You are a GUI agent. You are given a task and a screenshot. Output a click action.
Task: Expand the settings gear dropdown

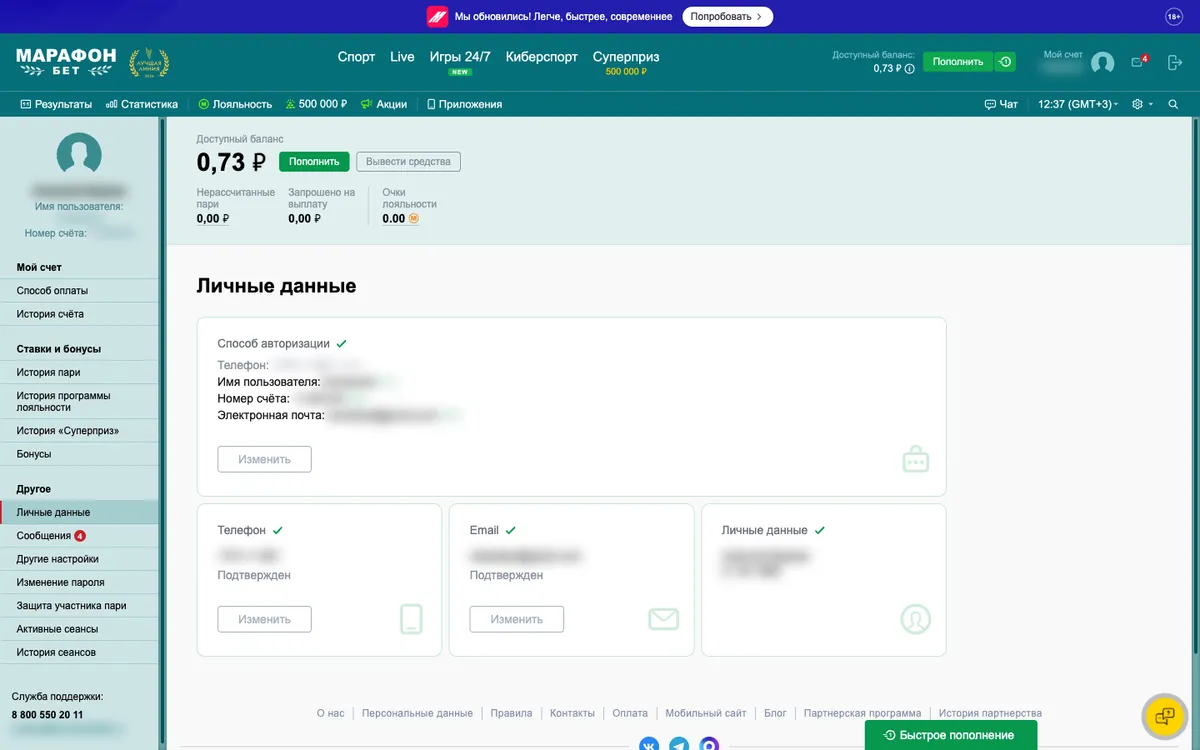click(x=1142, y=104)
